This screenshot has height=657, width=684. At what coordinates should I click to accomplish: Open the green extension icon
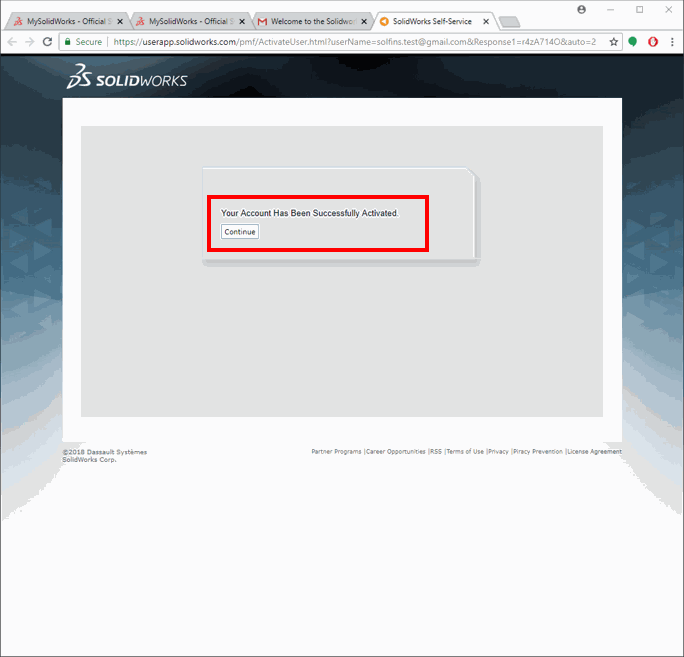633,42
